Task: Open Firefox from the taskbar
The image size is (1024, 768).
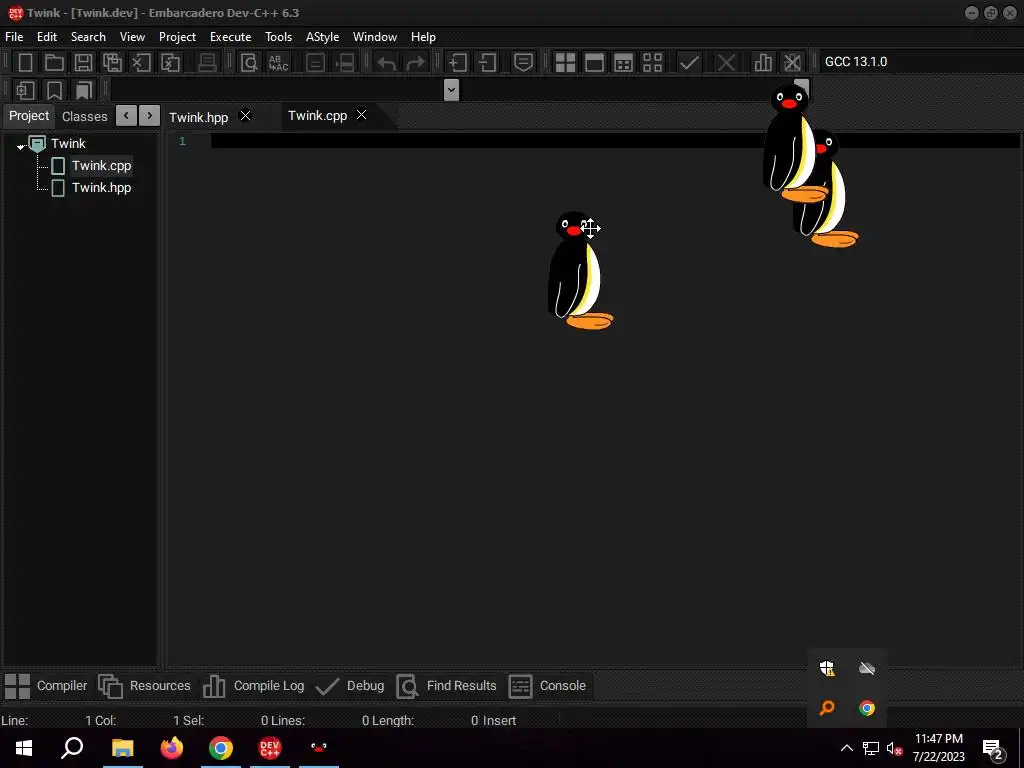Action: point(172,748)
